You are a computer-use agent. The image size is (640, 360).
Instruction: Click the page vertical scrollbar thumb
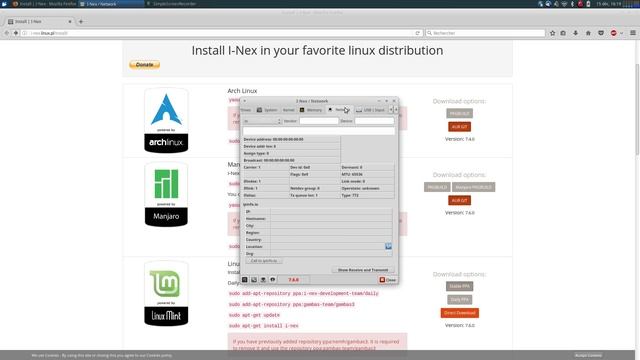tap(637, 109)
